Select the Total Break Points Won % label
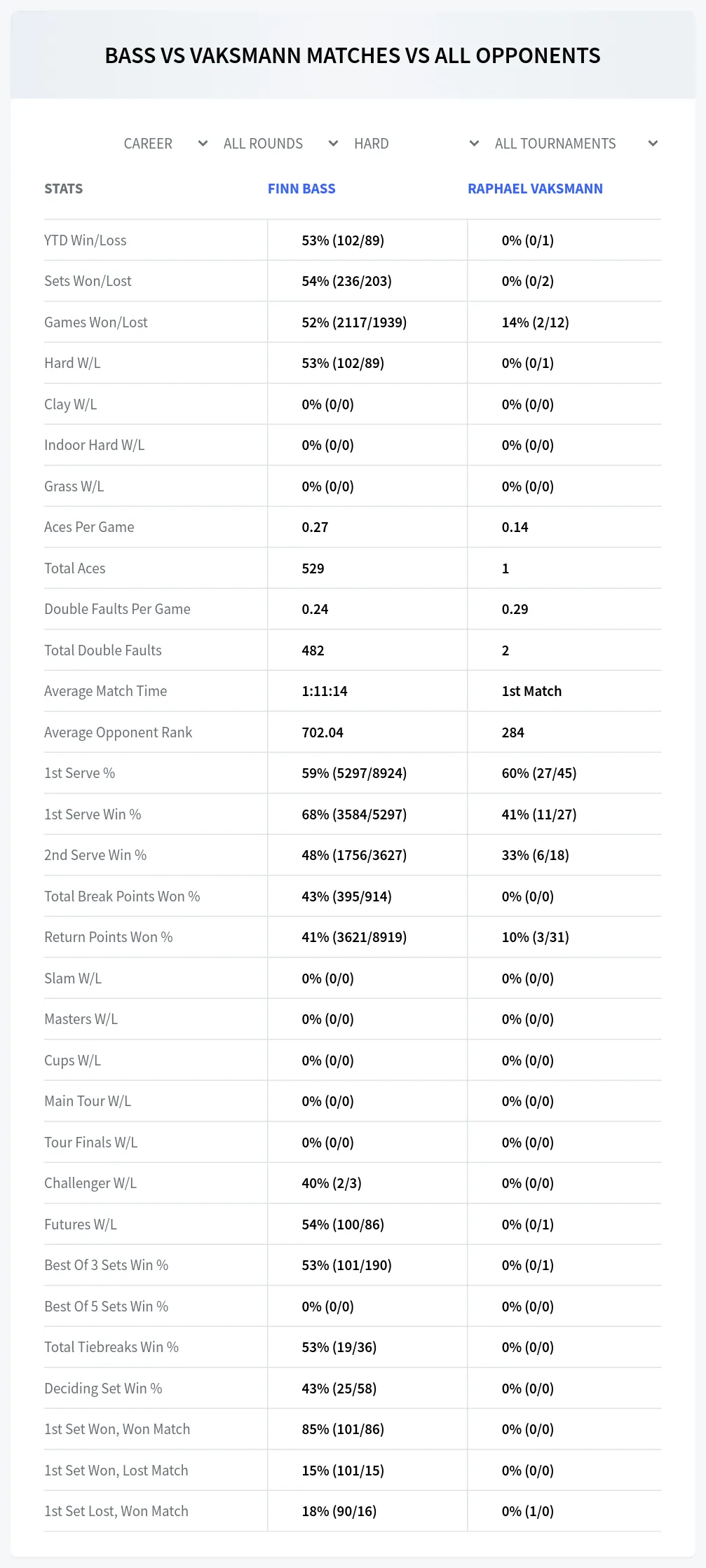Image resolution: width=706 pixels, height=1568 pixels. pos(122,897)
